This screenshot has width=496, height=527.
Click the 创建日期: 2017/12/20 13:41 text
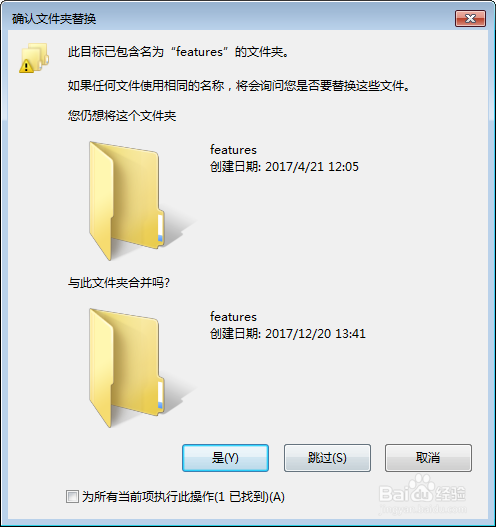point(288,333)
